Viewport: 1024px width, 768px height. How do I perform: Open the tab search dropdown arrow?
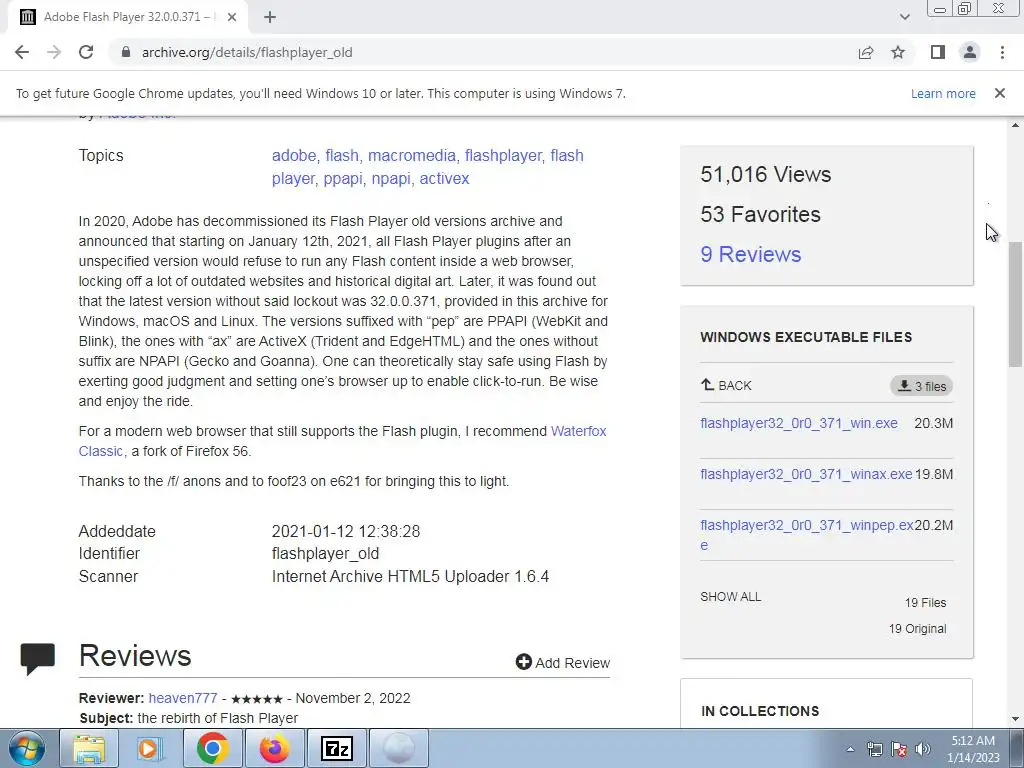(904, 17)
